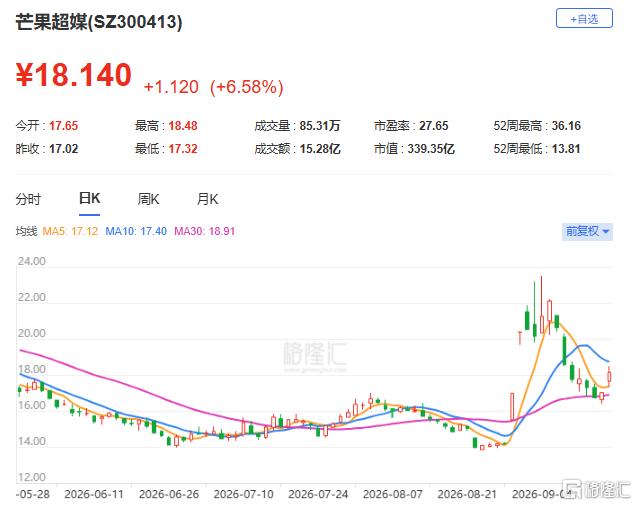Click the MA30: 18.91 indicator label

tap(204, 231)
